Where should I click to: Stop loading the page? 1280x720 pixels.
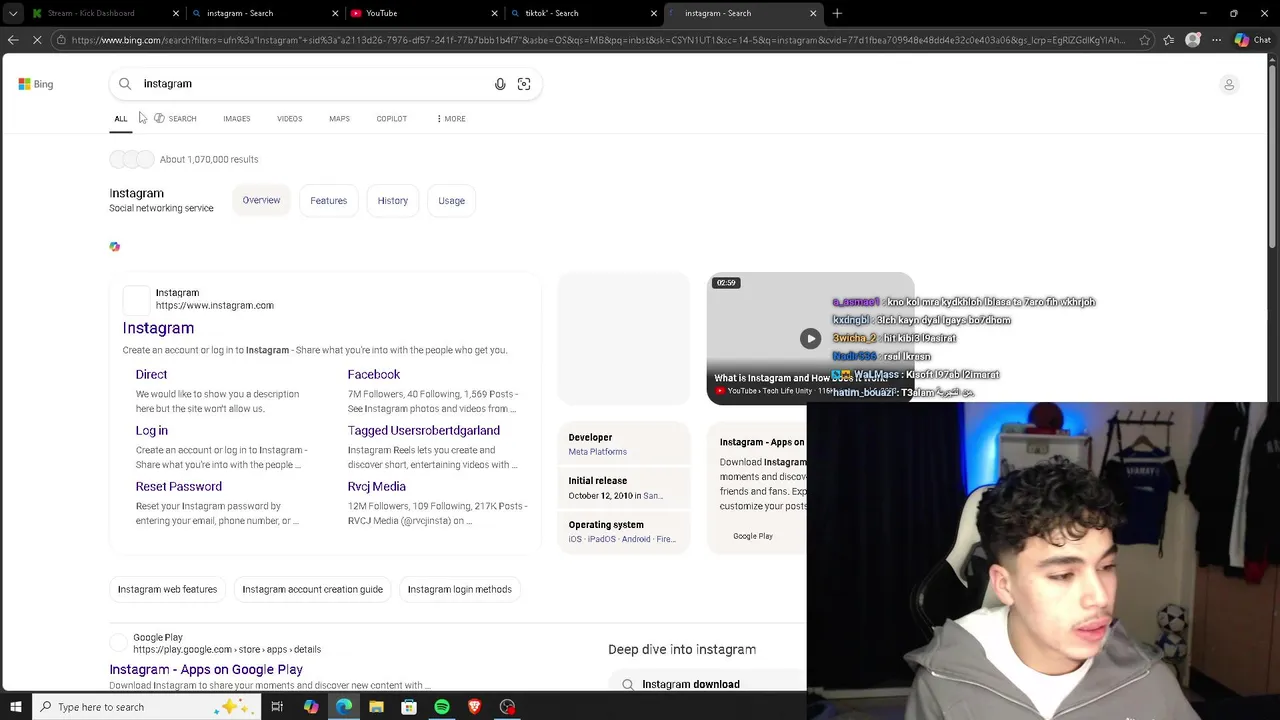point(38,40)
